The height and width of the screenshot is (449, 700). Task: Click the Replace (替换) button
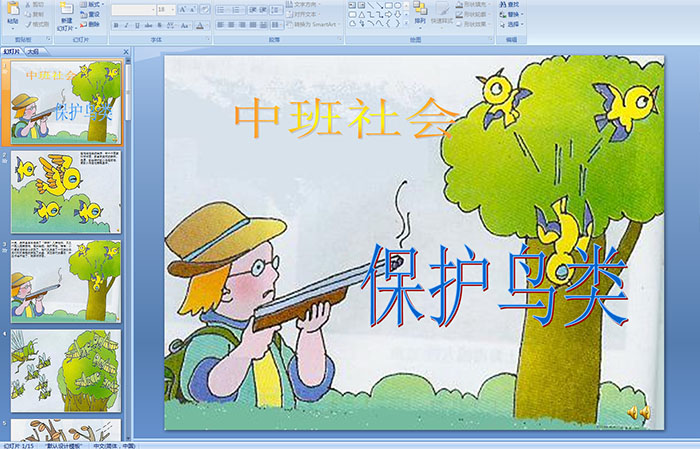pos(512,15)
